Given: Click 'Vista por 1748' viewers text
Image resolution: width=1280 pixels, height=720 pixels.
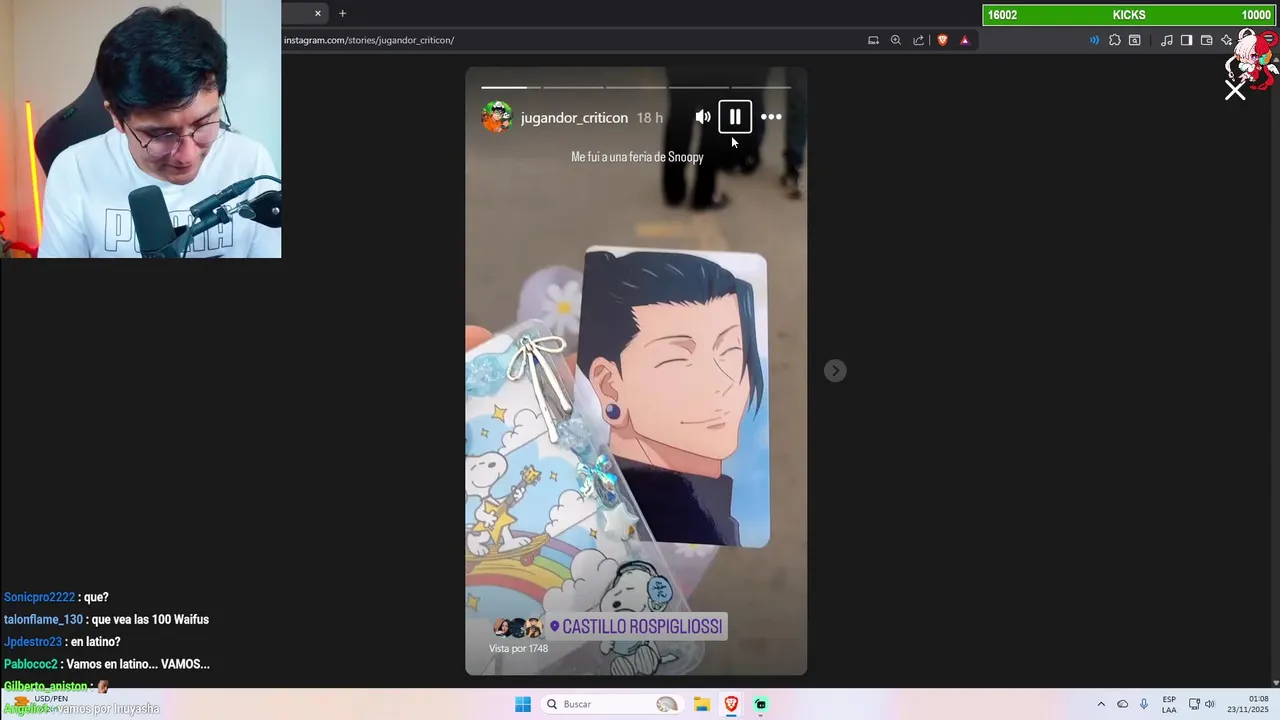Looking at the screenshot, I should pyautogui.click(x=518, y=649).
